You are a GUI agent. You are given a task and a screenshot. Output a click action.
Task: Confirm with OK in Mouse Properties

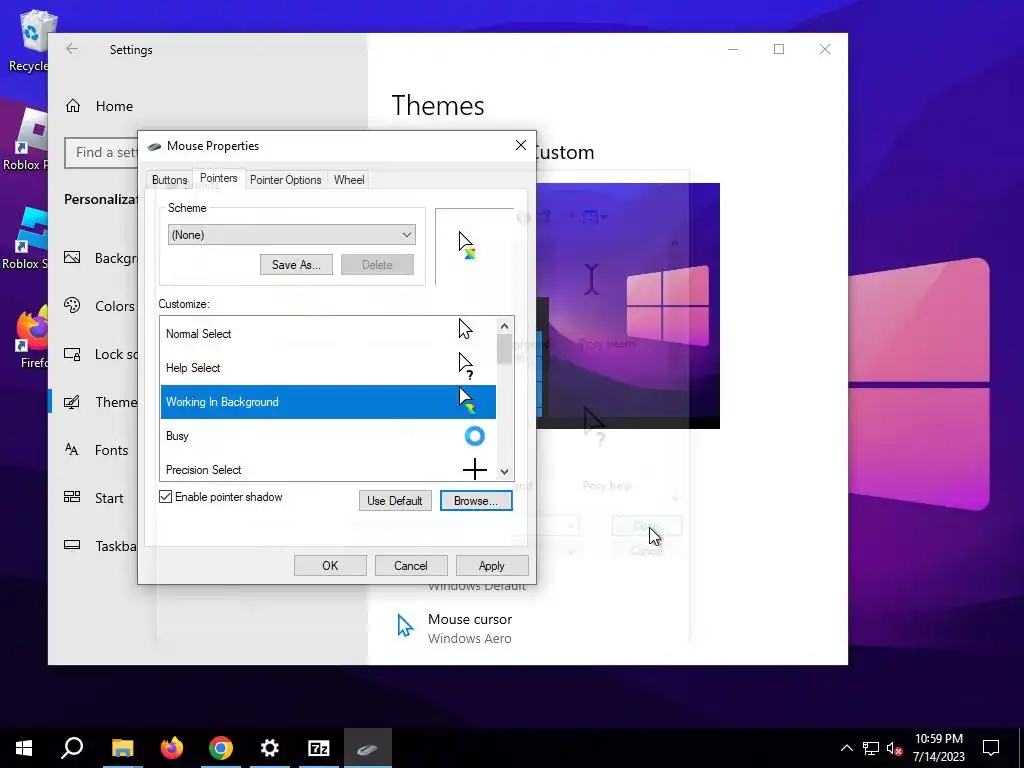click(x=330, y=566)
